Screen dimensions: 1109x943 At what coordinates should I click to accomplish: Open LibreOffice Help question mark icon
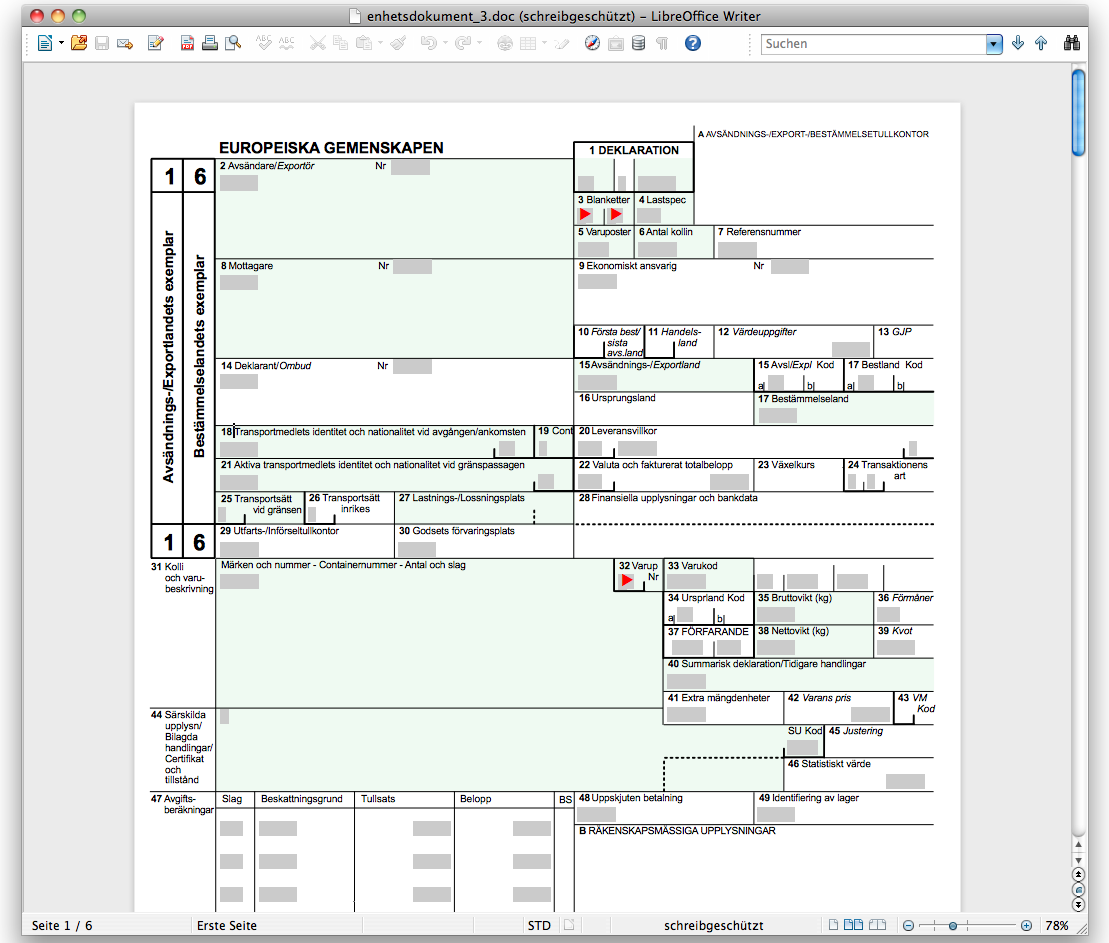coord(692,43)
